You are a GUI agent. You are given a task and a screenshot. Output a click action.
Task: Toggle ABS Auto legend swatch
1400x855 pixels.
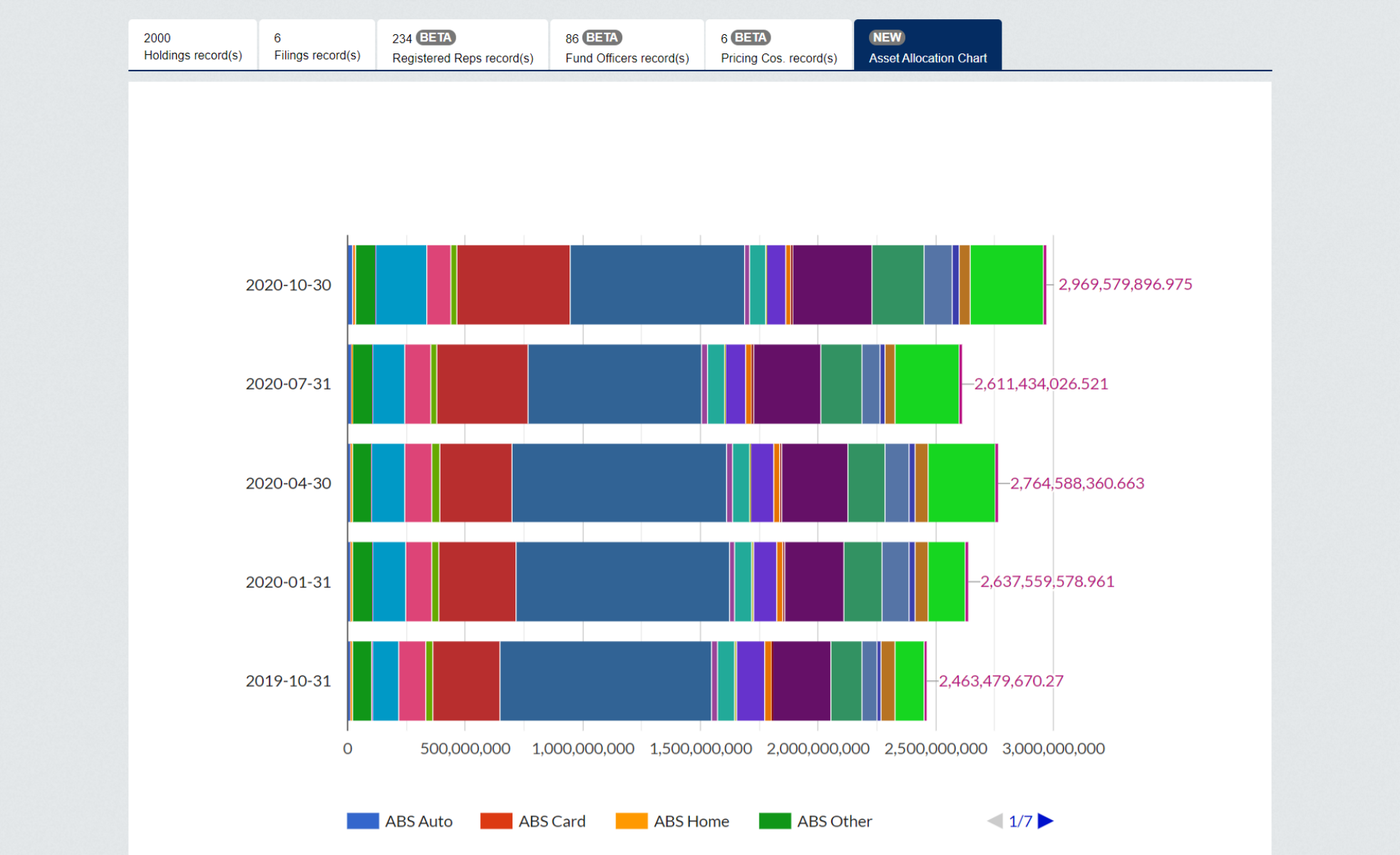(x=362, y=821)
